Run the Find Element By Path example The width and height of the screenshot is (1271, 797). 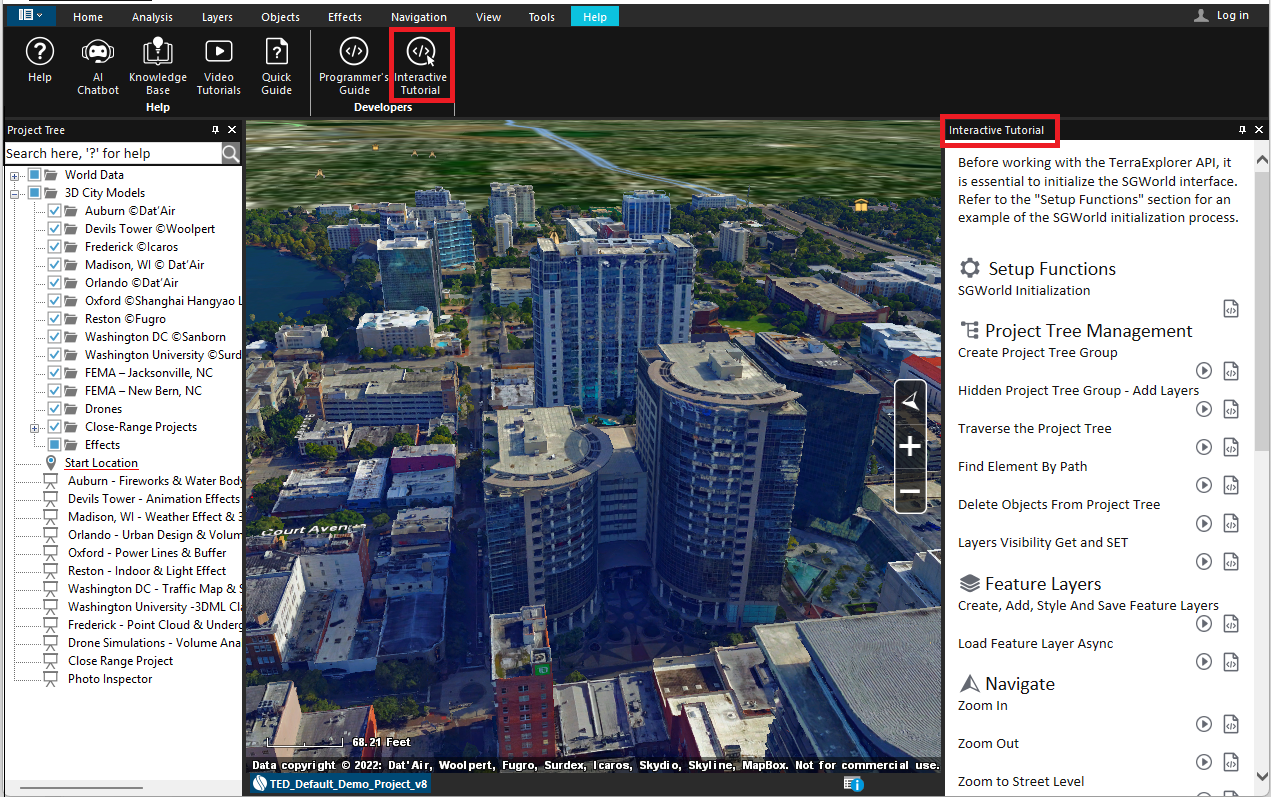point(1204,485)
